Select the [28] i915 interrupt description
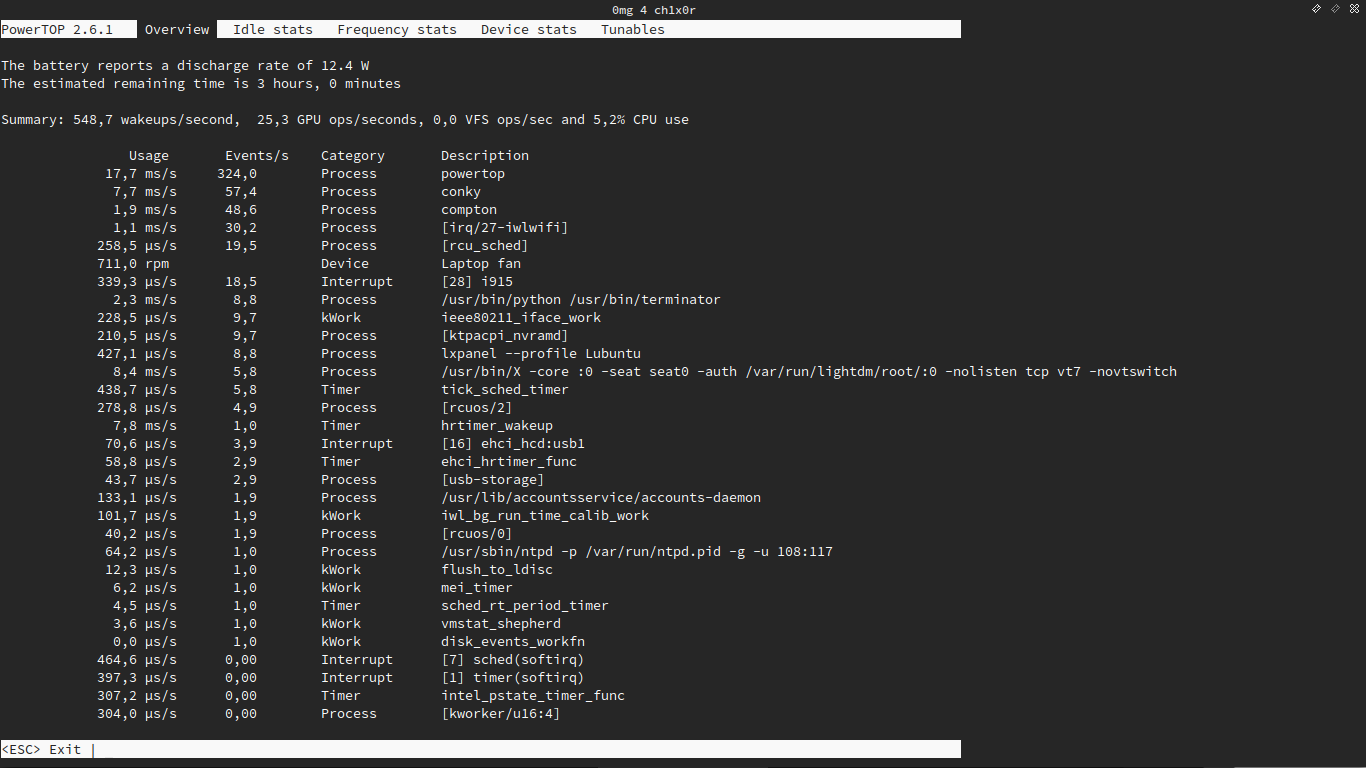 click(477, 281)
